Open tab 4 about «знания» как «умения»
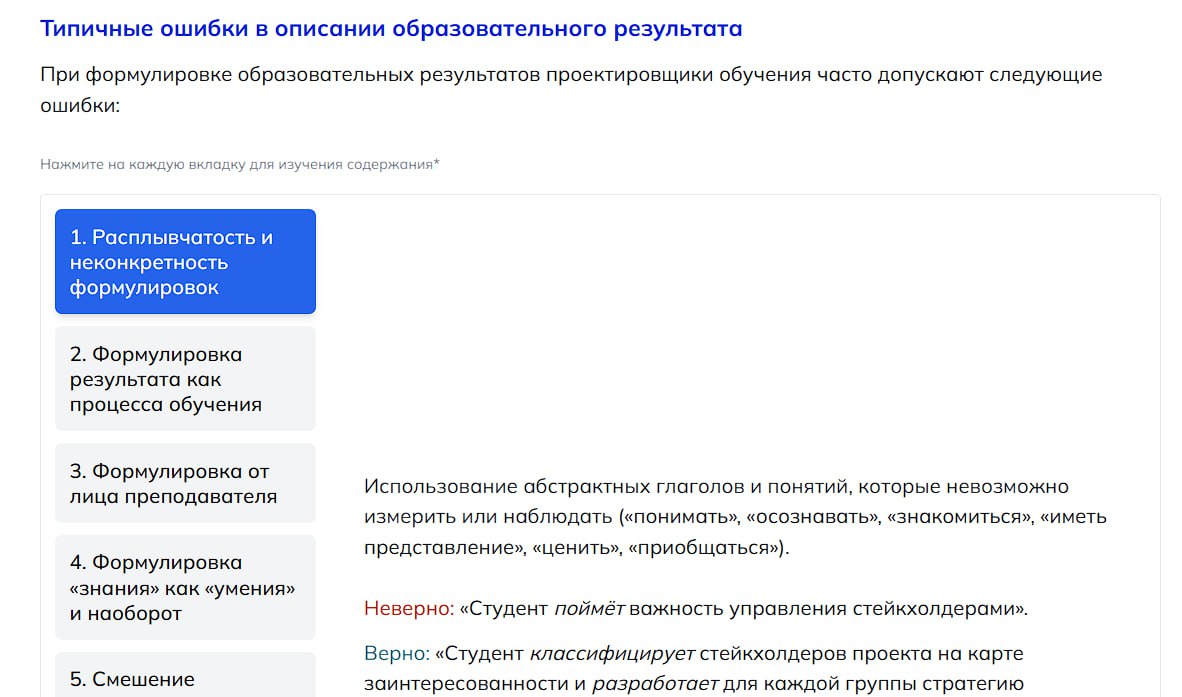Screen dimensions: 1182x697 click(185, 588)
